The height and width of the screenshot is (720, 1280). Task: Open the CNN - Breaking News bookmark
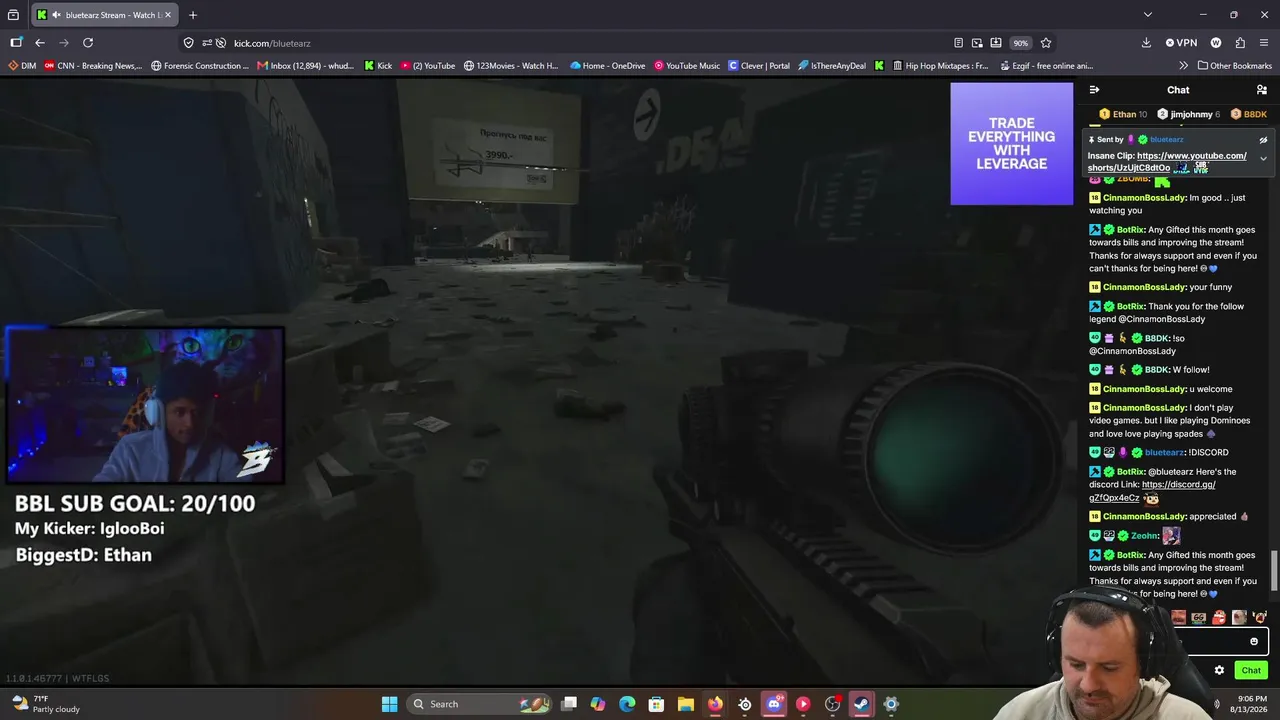pos(93,66)
